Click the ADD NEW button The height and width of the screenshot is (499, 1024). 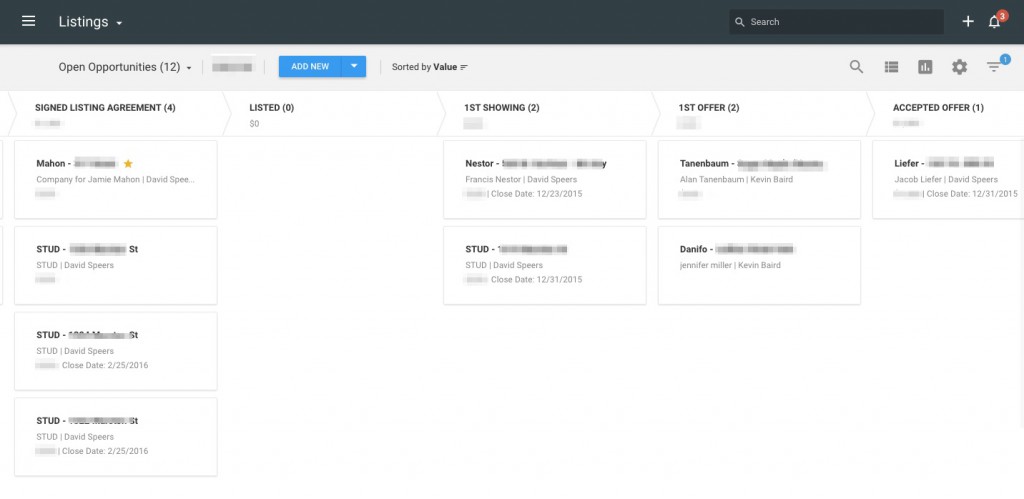310,67
